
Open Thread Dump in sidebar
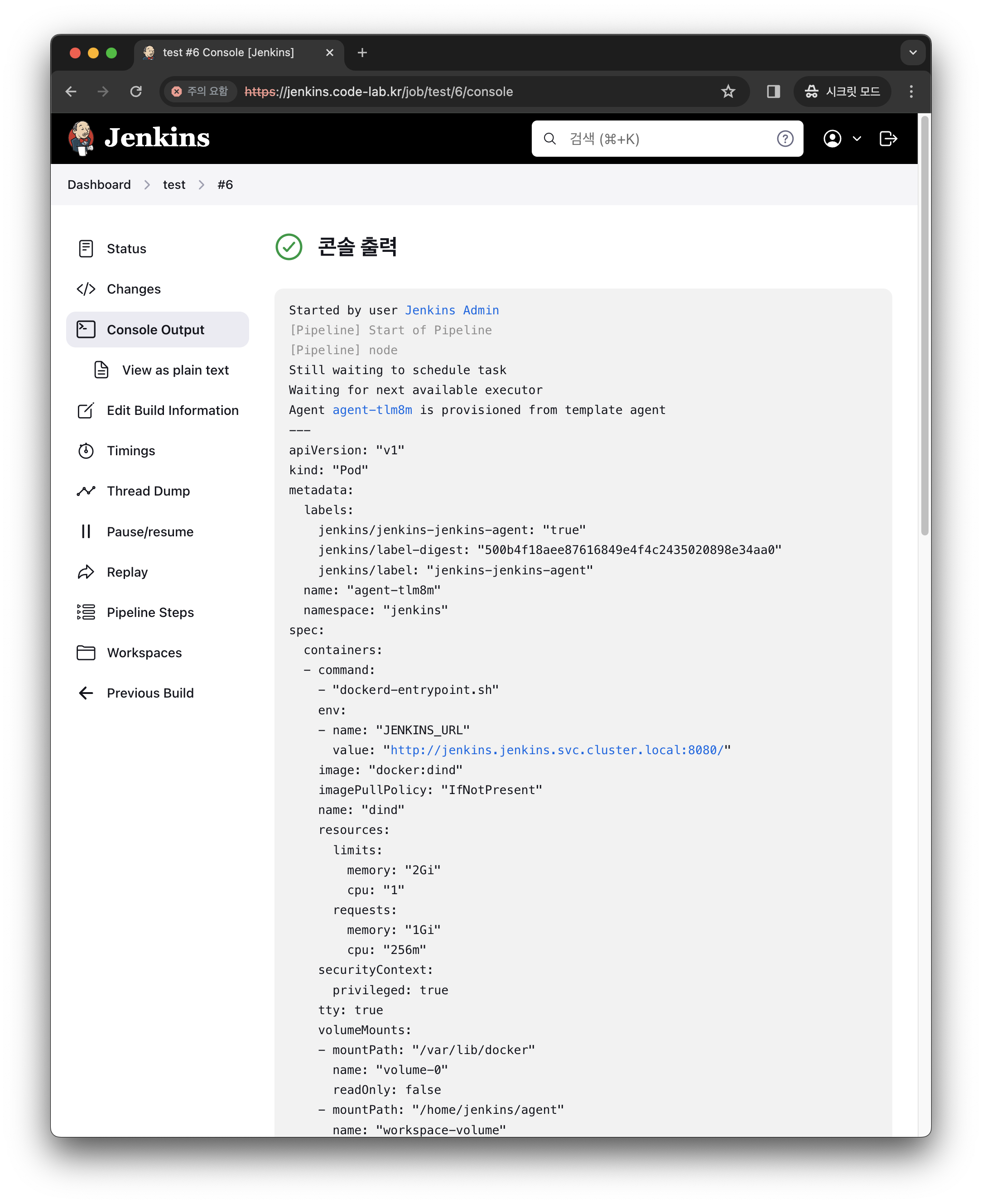tap(148, 491)
